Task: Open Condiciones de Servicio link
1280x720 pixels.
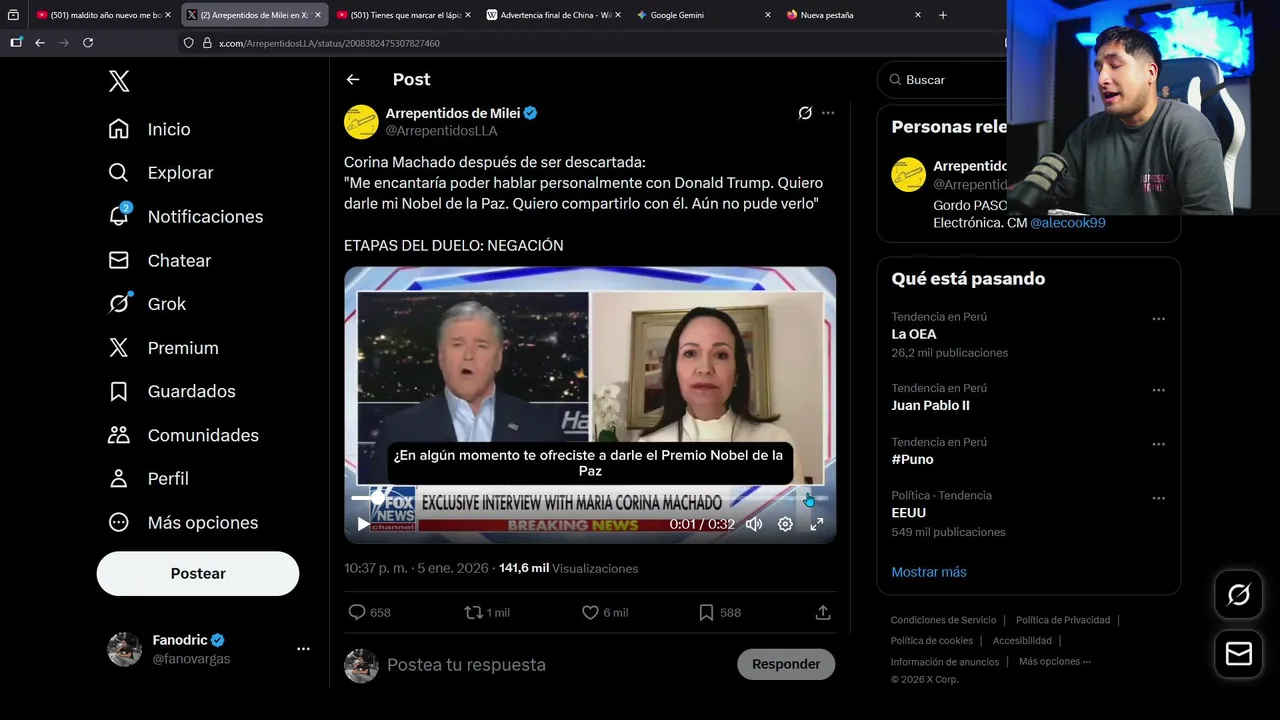Action: click(944, 620)
